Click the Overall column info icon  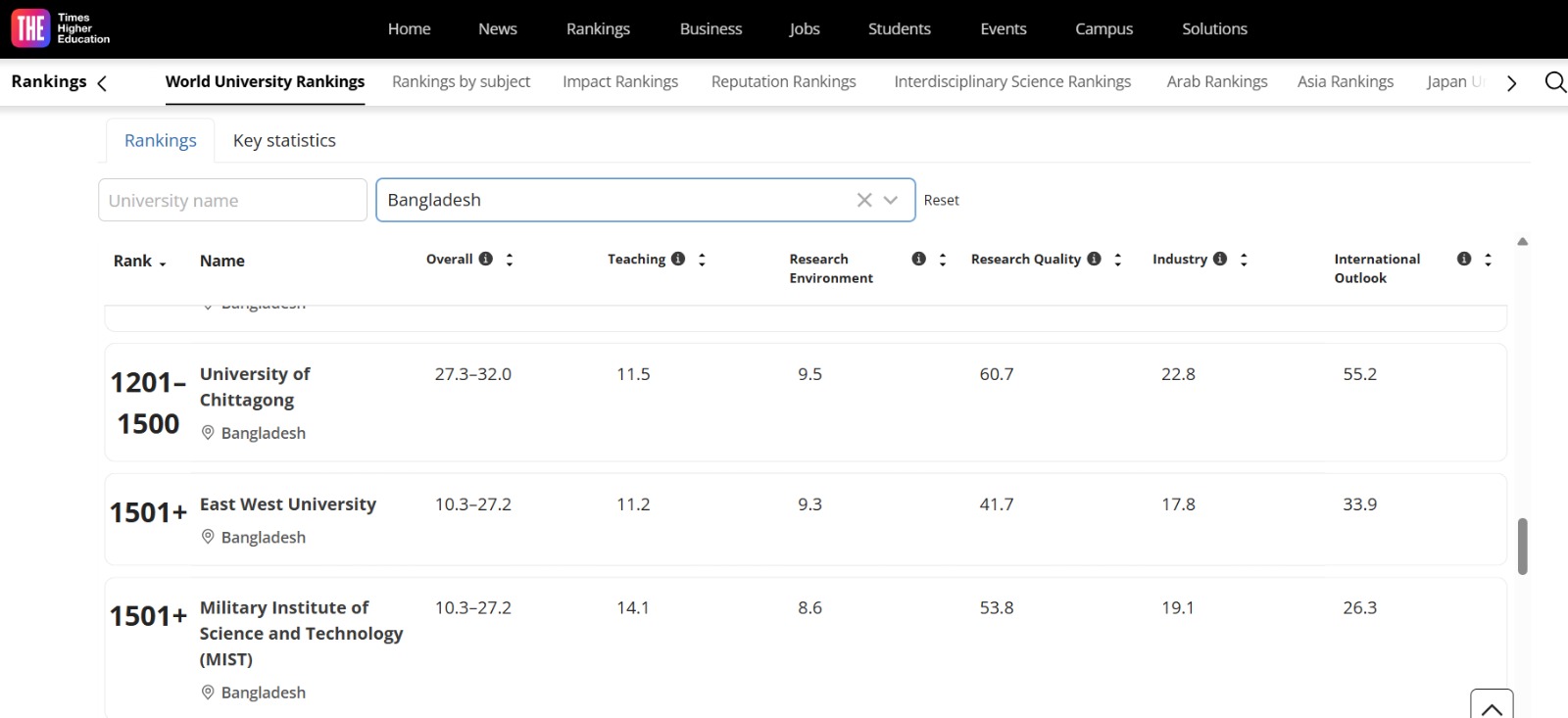point(485,259)
